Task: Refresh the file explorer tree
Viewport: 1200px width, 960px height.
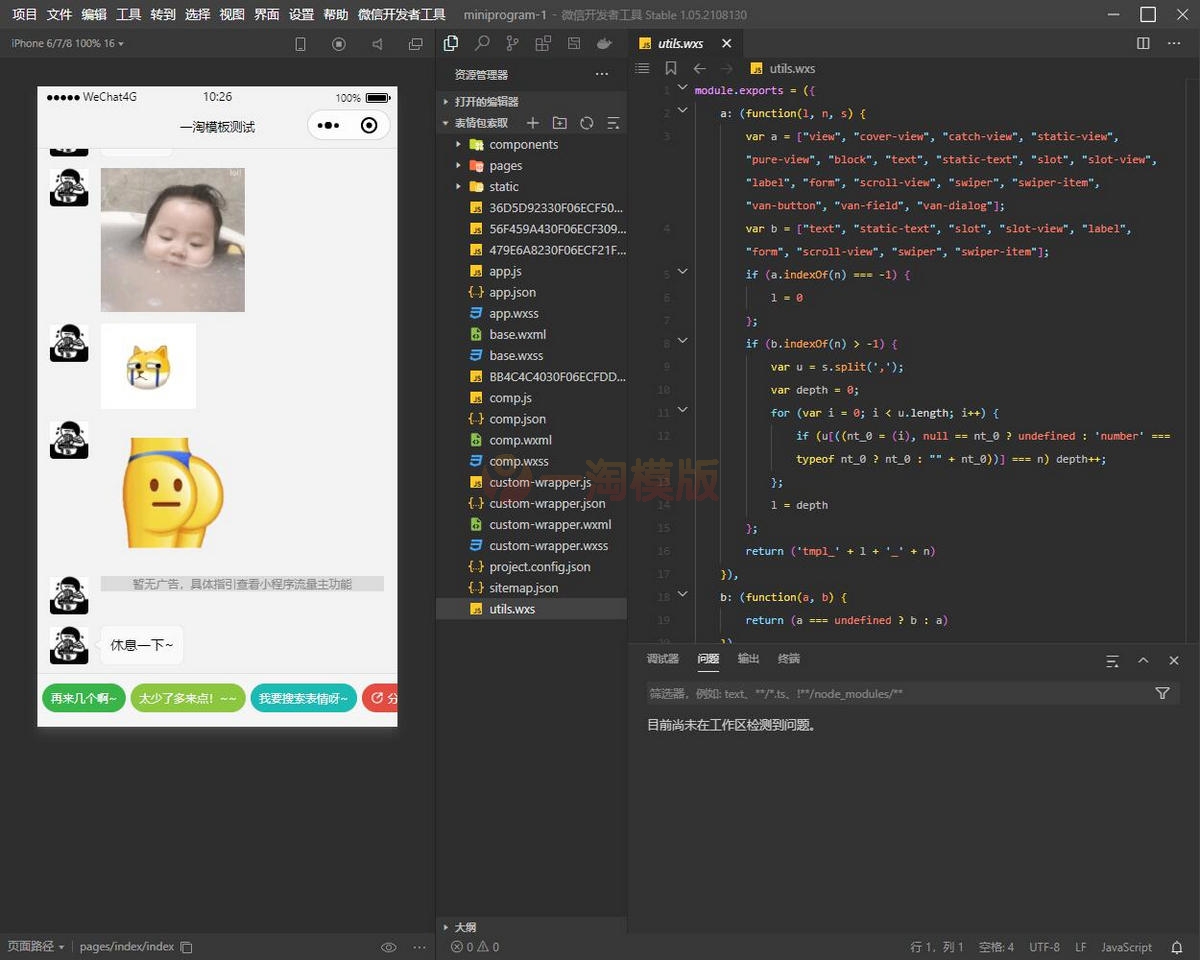Action: pos(587,123)
